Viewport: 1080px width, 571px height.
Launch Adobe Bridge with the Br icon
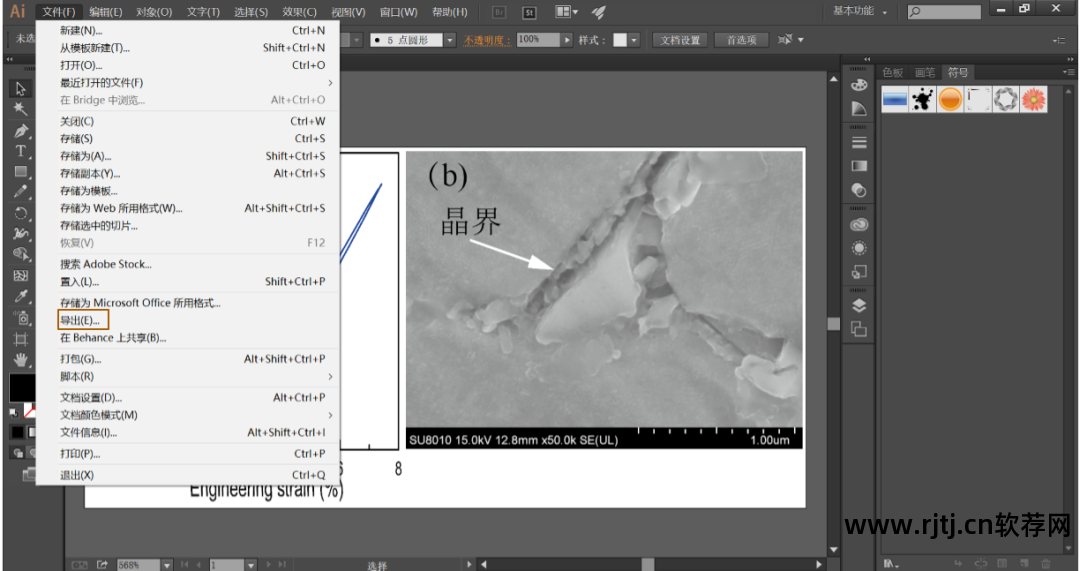[499, 12]
